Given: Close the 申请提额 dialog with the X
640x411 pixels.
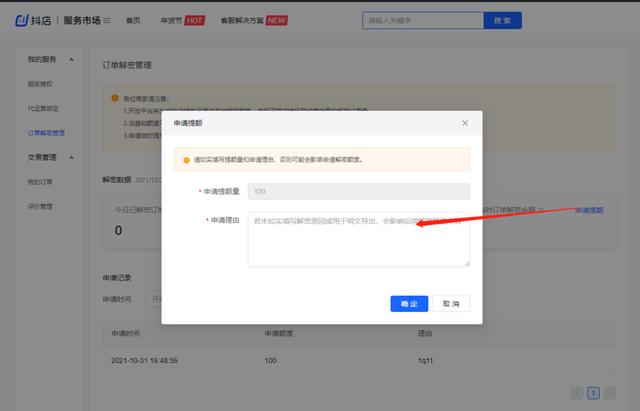Looking at the screenshot, I should coord(465,123).
